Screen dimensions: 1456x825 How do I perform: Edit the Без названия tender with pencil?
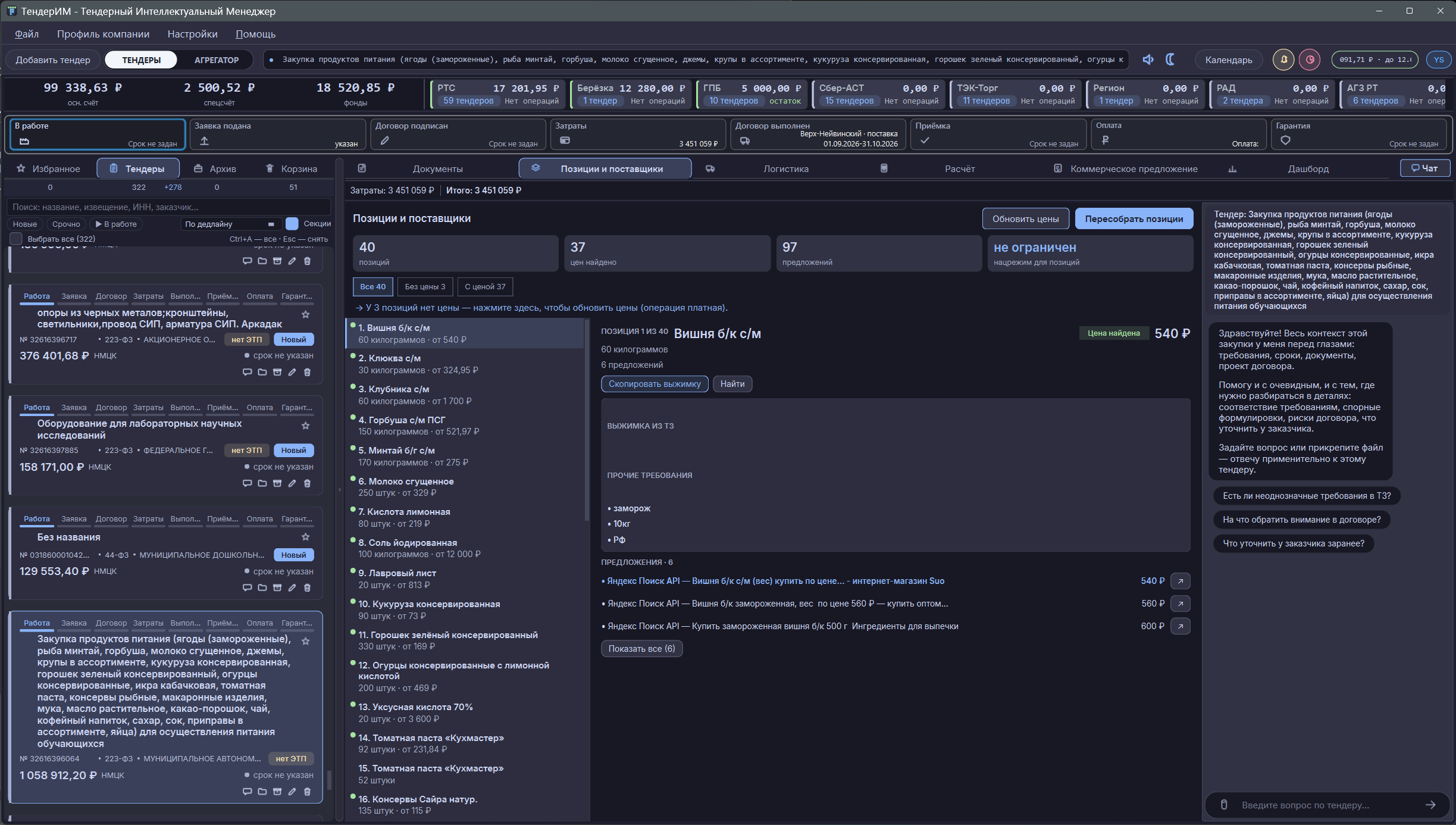(292, 587)
